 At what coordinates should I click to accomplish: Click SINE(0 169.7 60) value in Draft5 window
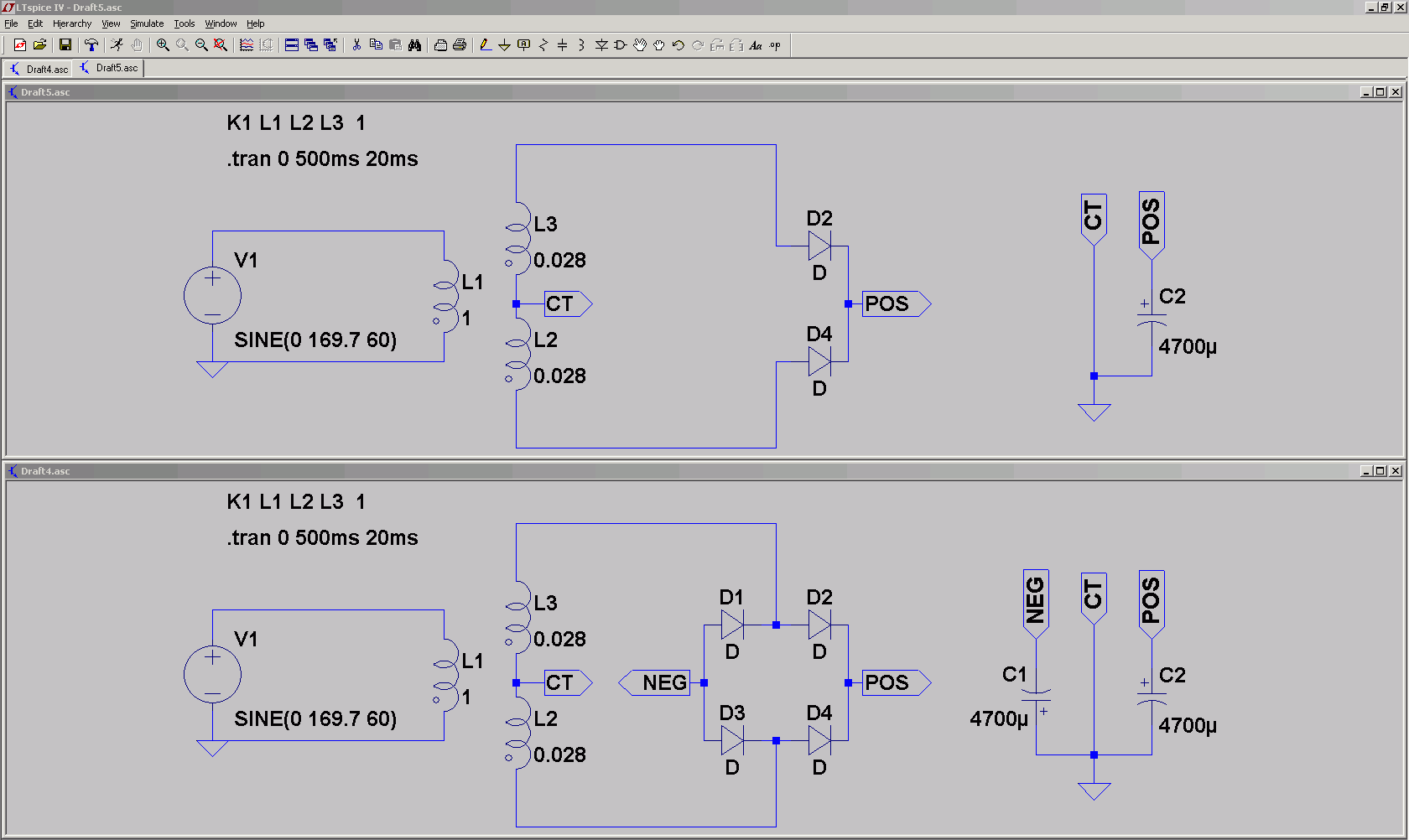(315, 340)
